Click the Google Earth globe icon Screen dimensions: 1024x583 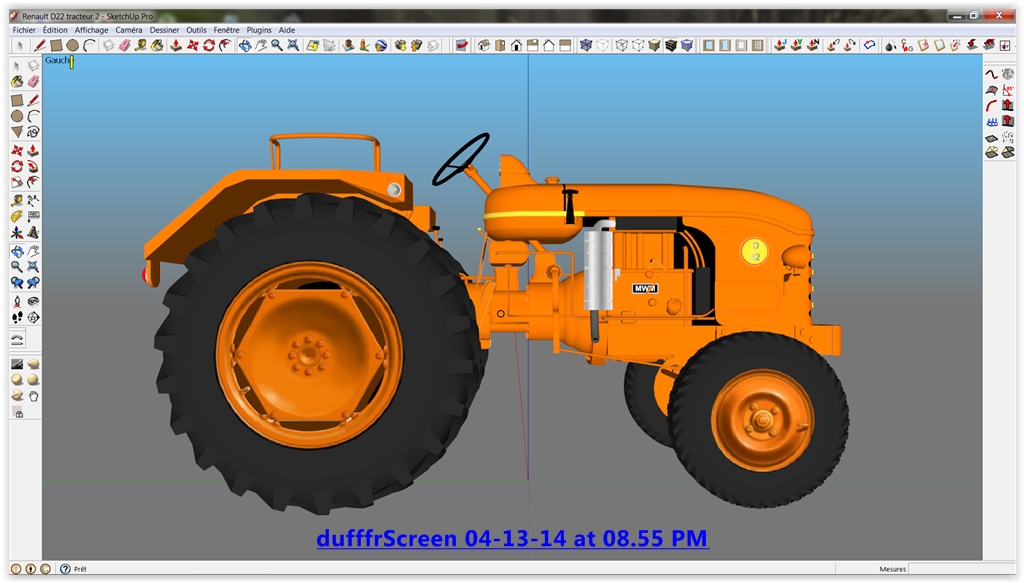point(381,45)
